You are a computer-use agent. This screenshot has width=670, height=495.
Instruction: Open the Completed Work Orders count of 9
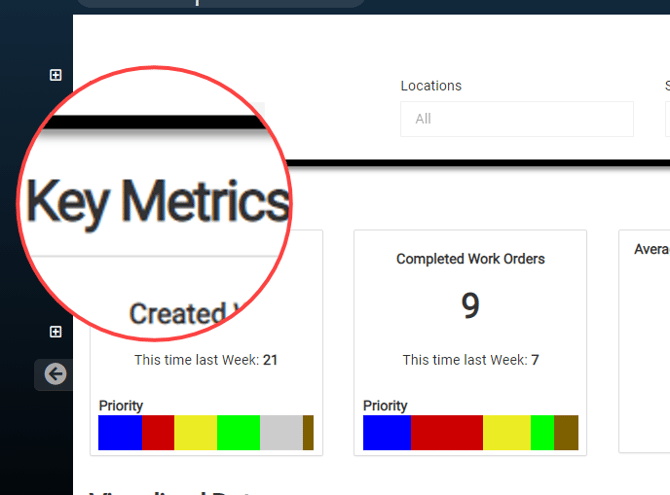pyautogui.click(x=470, y=306)
